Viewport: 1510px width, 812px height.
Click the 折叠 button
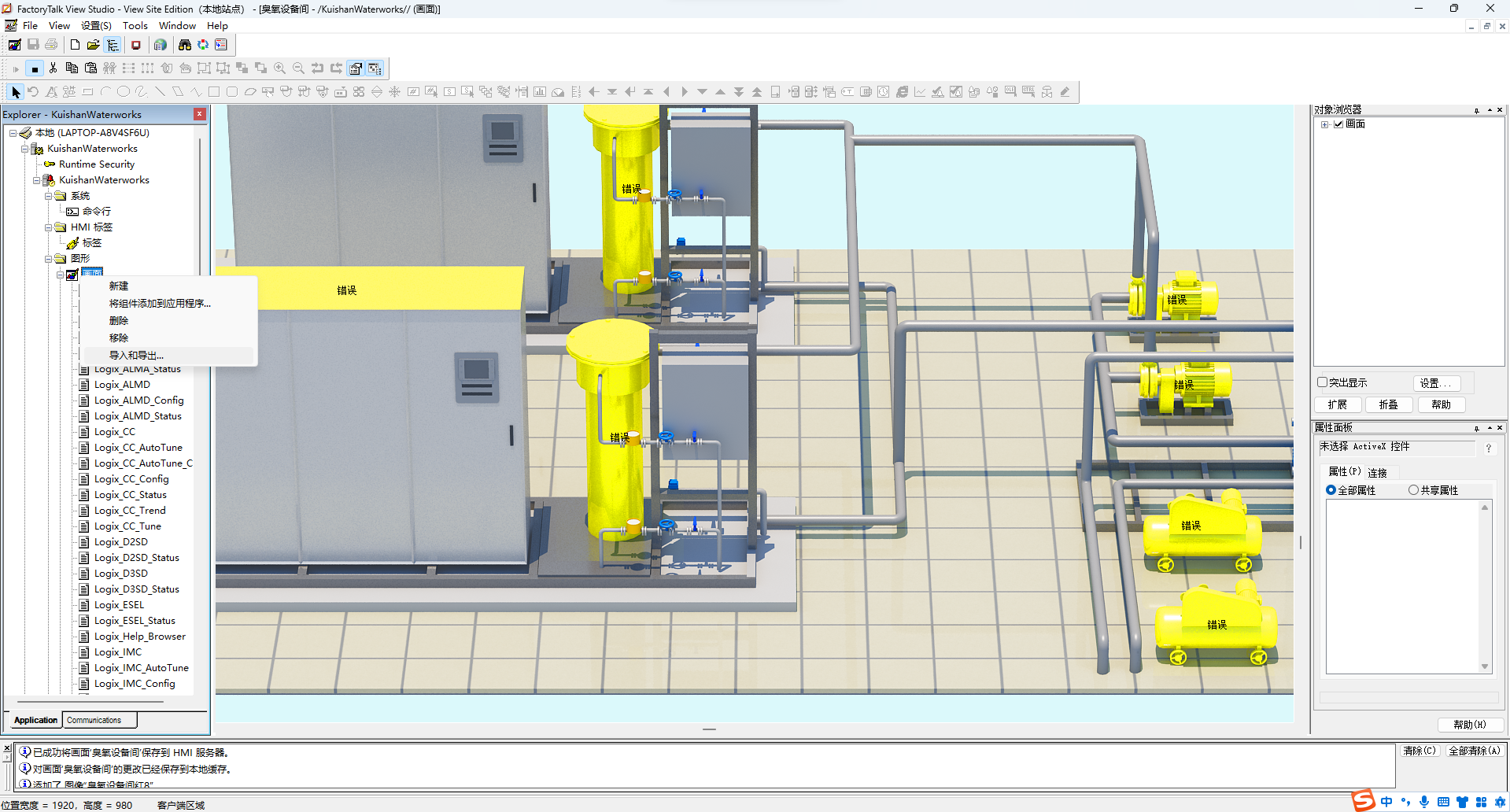click(1389, 404)
